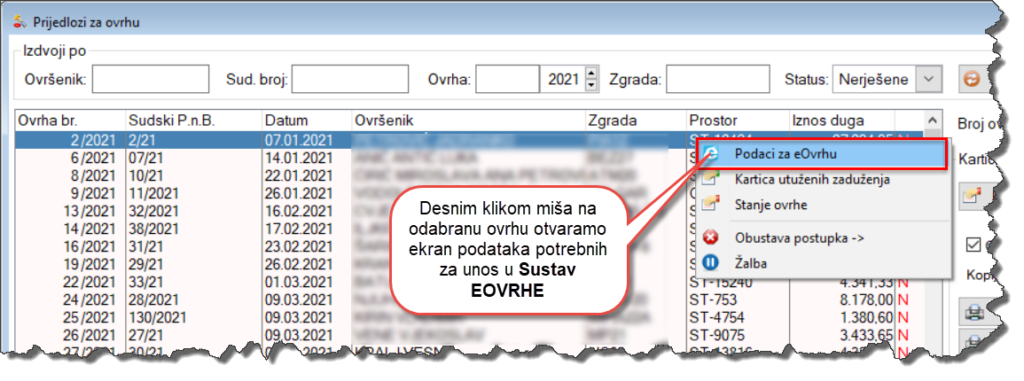Viewport: 1024px width, 381px height.
Task: Click the Sud. broj input field
Action: pos(349,80)
